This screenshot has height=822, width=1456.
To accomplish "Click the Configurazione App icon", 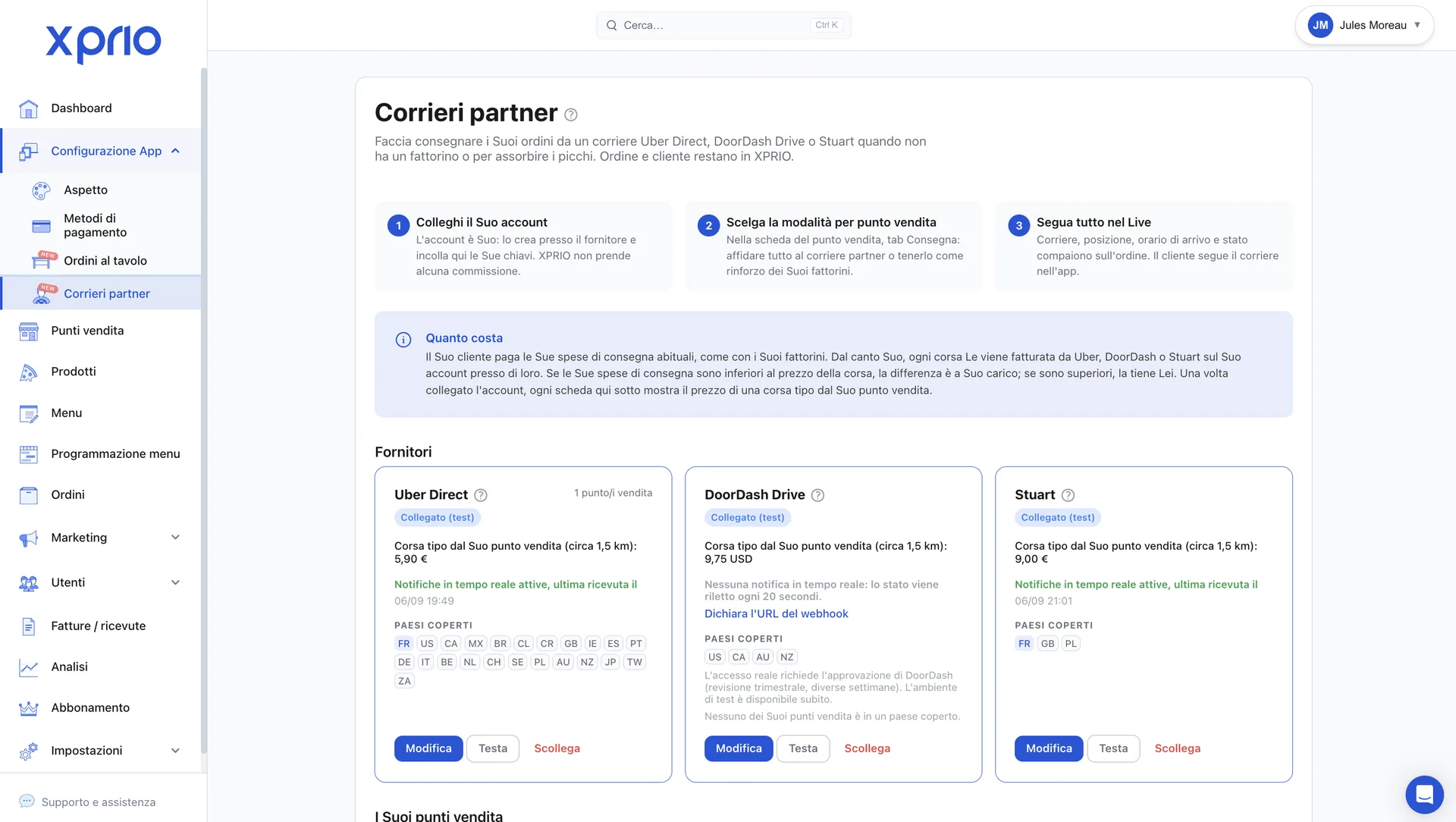I will (29, 151).
